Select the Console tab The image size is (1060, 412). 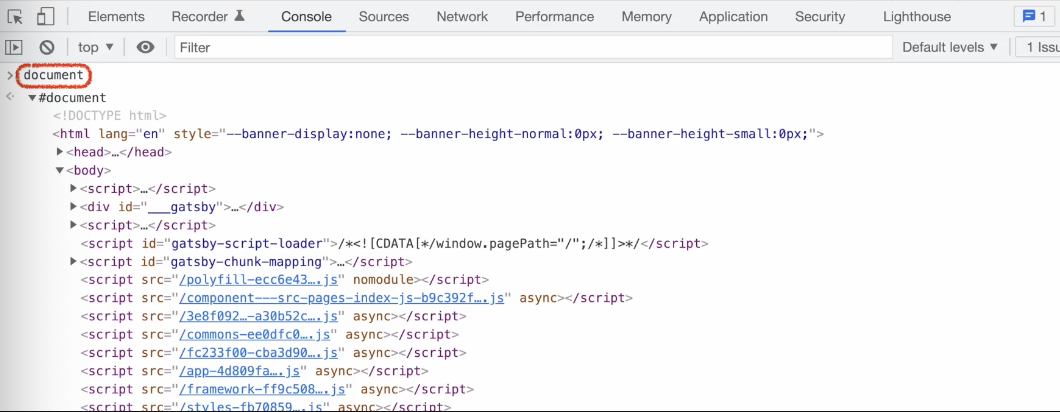[x=306, y=17]
